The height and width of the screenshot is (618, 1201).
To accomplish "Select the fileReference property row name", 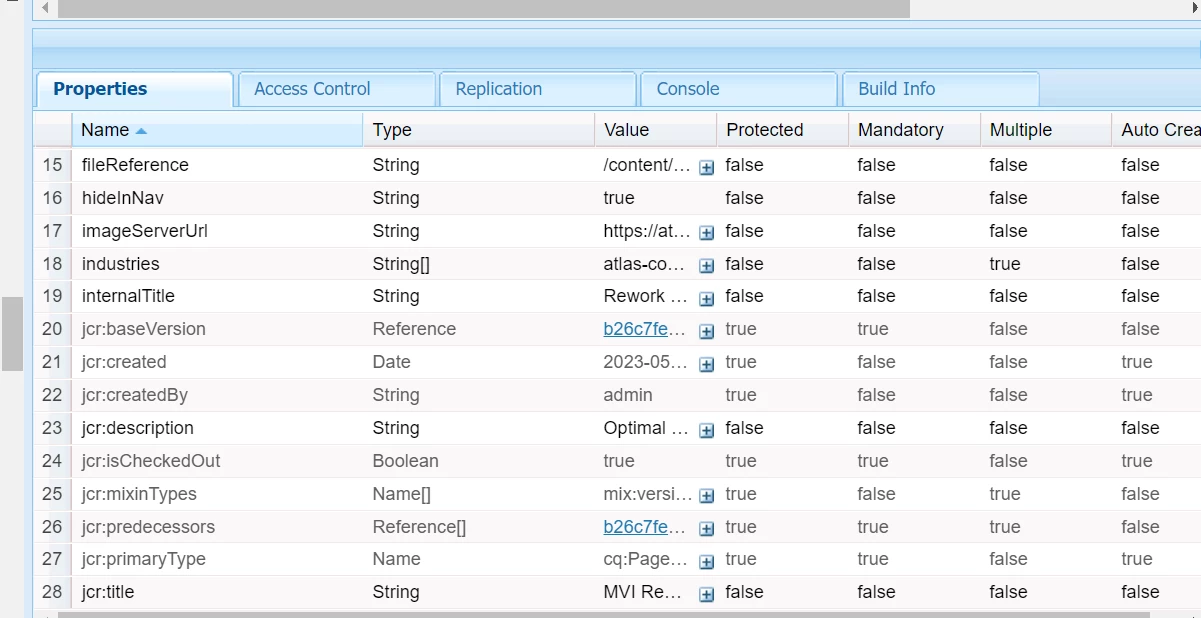I will pyautogui.click(x=135, y=165).
